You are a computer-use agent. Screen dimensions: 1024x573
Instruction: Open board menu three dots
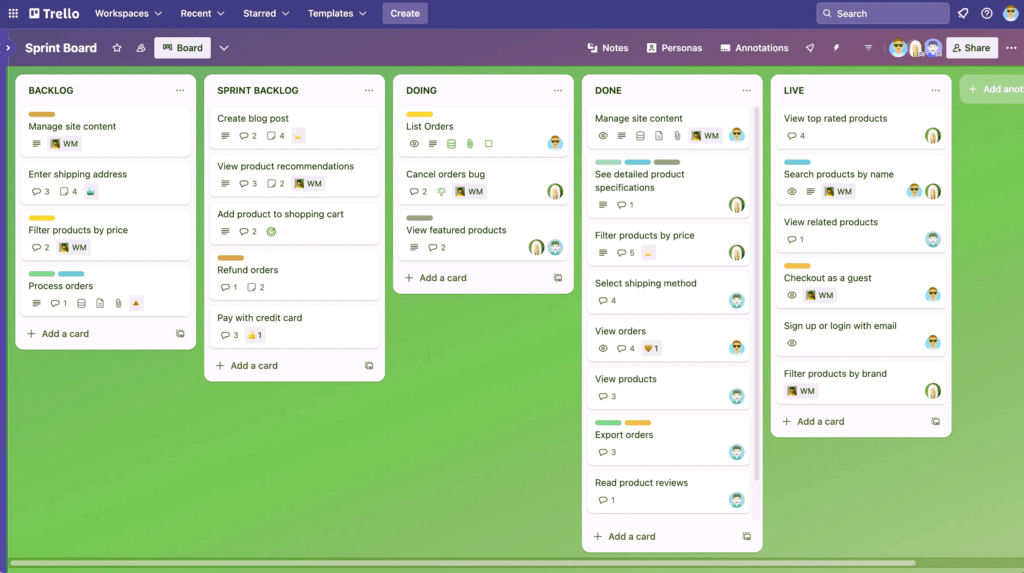pos(1011,48)
